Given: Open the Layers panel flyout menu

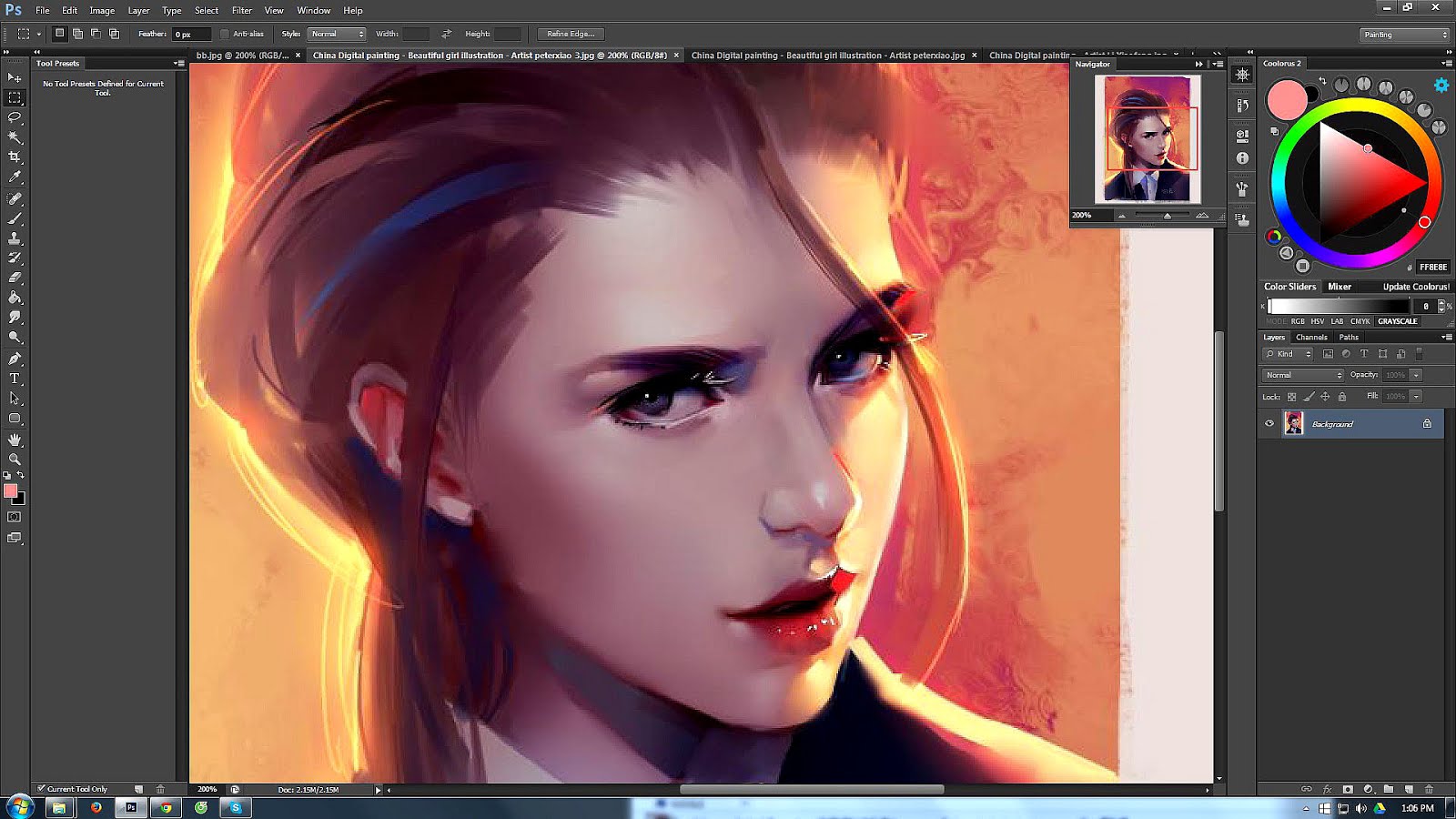Looking at the screenshot, I should click(x=1447, y=337).
